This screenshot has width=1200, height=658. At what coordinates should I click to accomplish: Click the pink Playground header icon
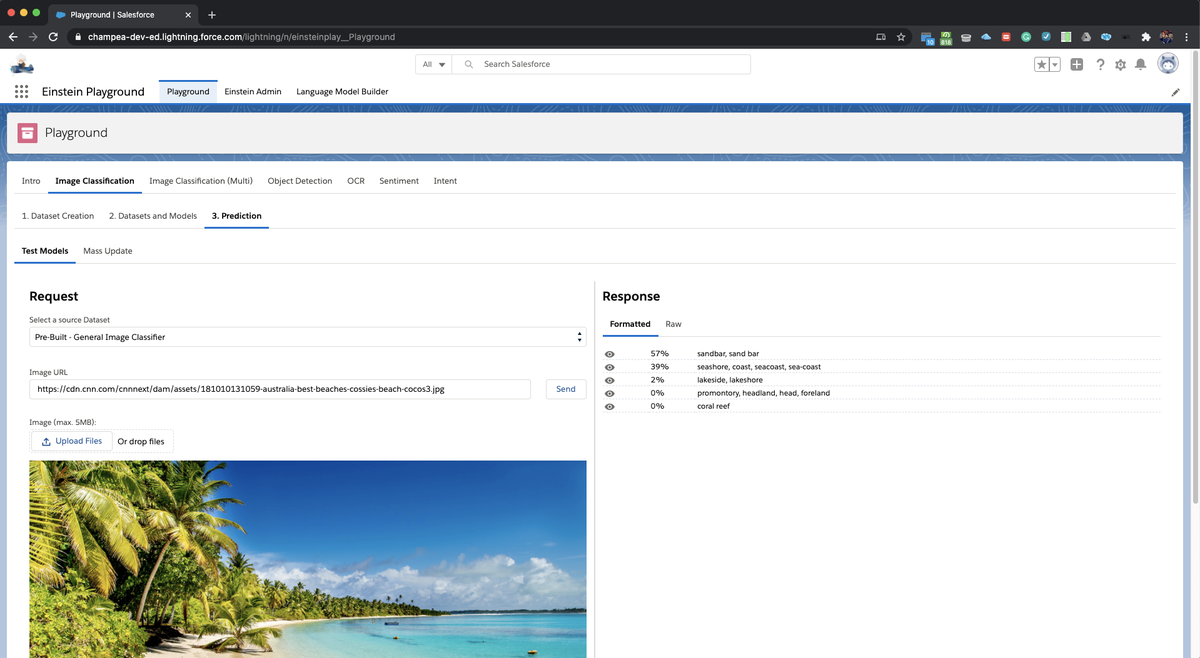click(x=28, y=132)
